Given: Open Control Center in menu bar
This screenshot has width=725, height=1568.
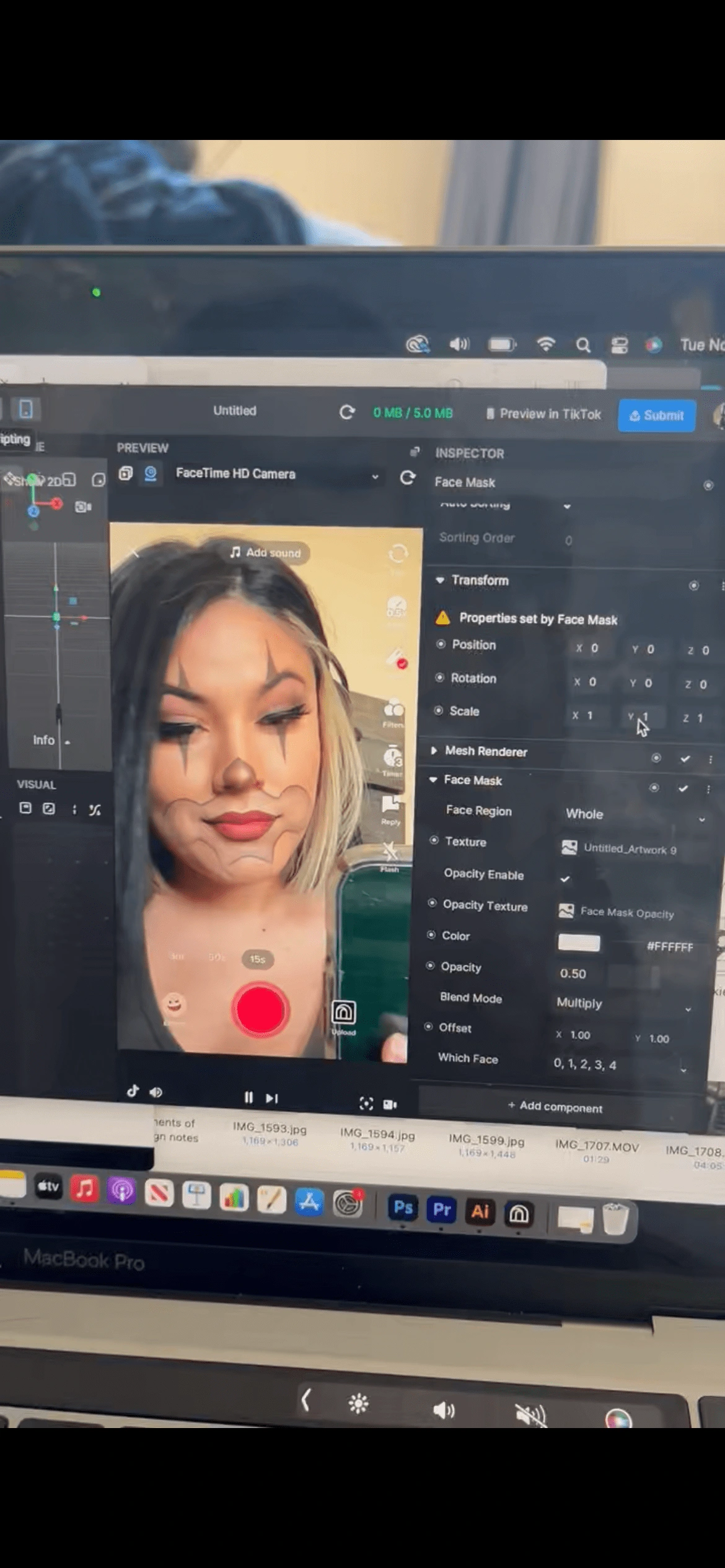Looking at the screenshot, I should click(619, 345).
